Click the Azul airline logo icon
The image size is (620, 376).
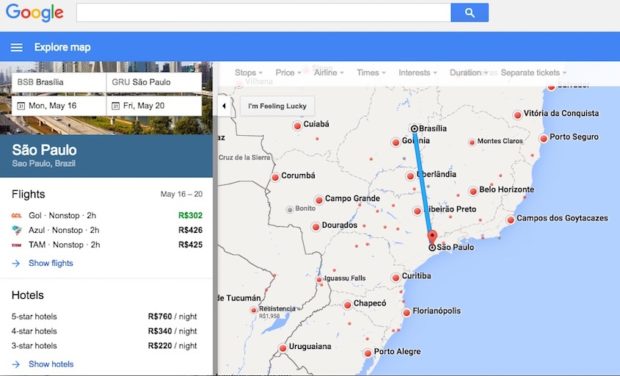pos(16,230)
